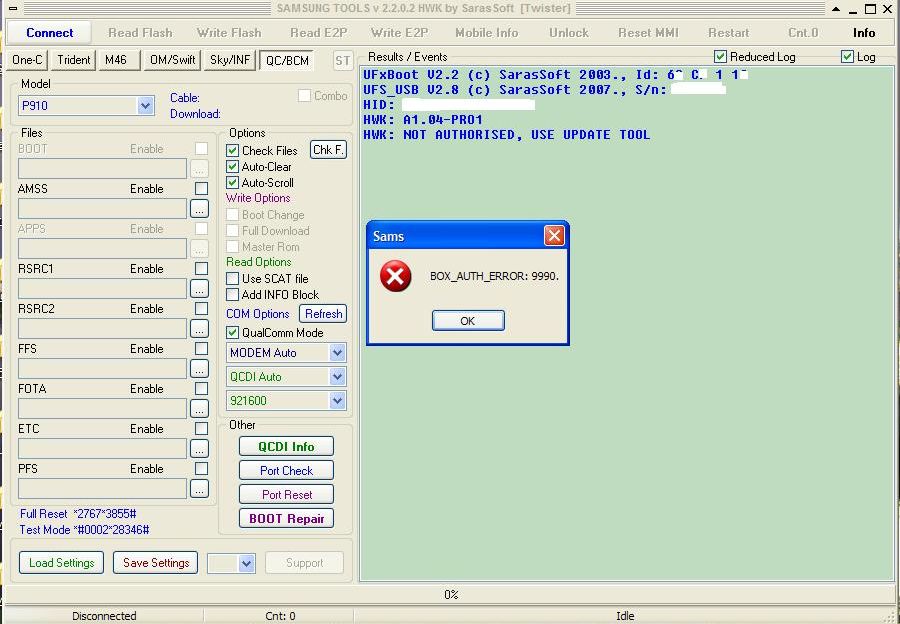Click the RSRC1 file path field
Viewport: 900px width, 624px height.
[102, 289]
